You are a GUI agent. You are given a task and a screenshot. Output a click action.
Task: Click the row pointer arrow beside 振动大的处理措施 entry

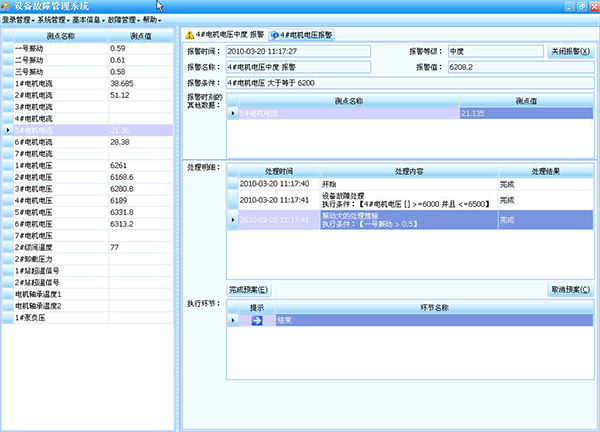233,220
